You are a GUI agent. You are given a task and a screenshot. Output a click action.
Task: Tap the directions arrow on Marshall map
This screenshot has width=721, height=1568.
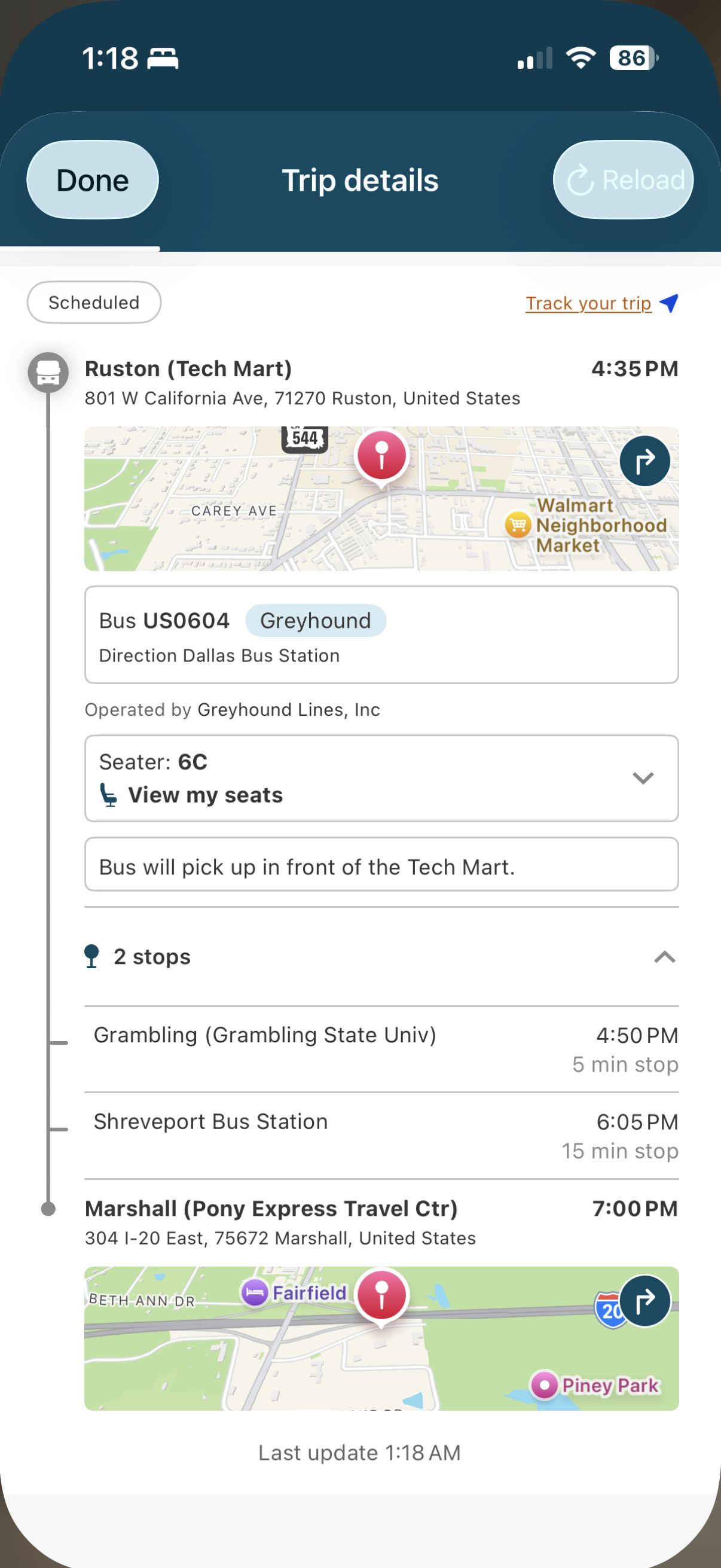click(x=644, y=1301)
